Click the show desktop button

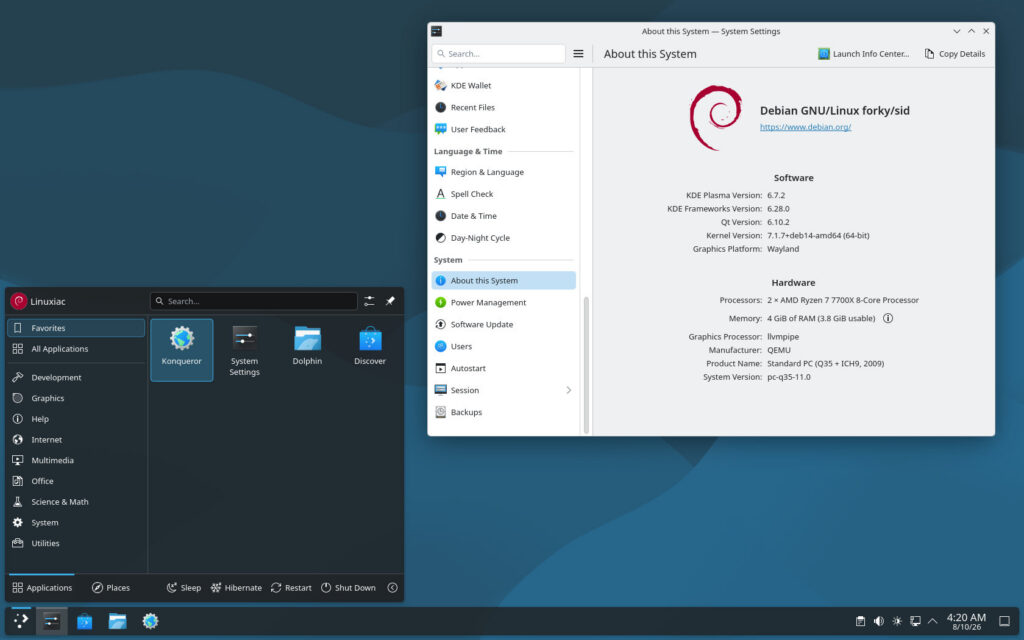click(1004, 621)
